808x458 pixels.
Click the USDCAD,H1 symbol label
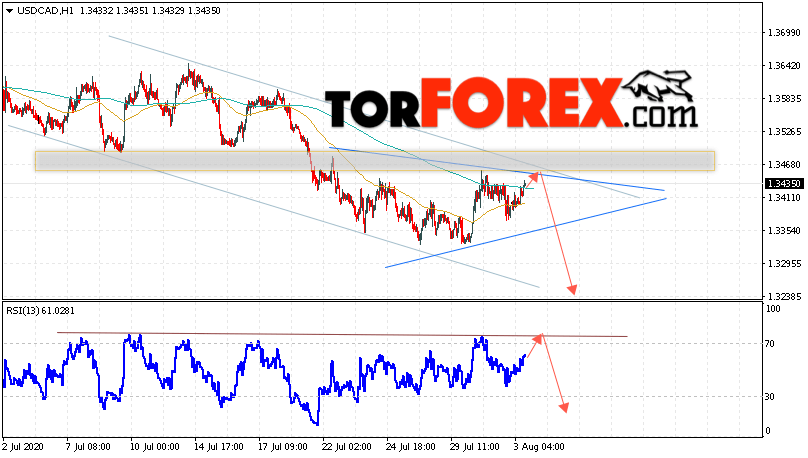click(45, 11)
